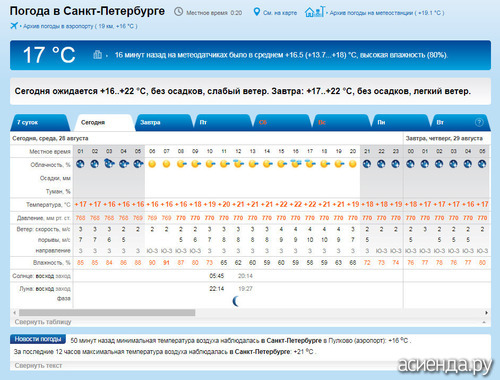Click the cloudy night icon at hour 01
The height and width of the screenshot is (380, 500).
[80, 164]
